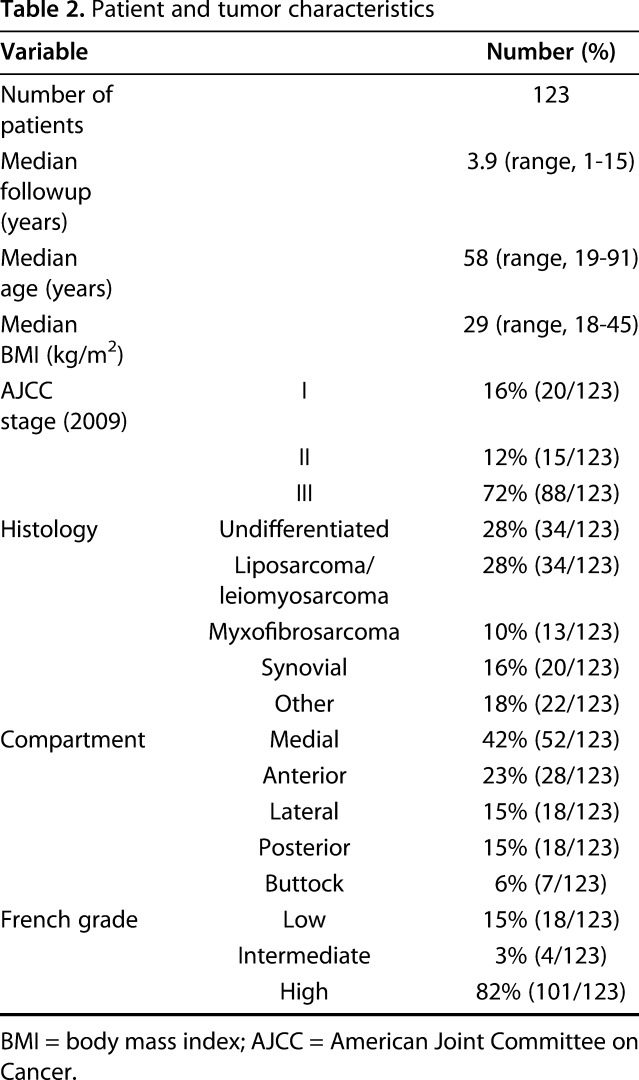Select the Myxofibrosarcoma cell
Image resolution: width=639 pixels, height=1080 pixels.
pyautogui.click(x=304, y=632)
